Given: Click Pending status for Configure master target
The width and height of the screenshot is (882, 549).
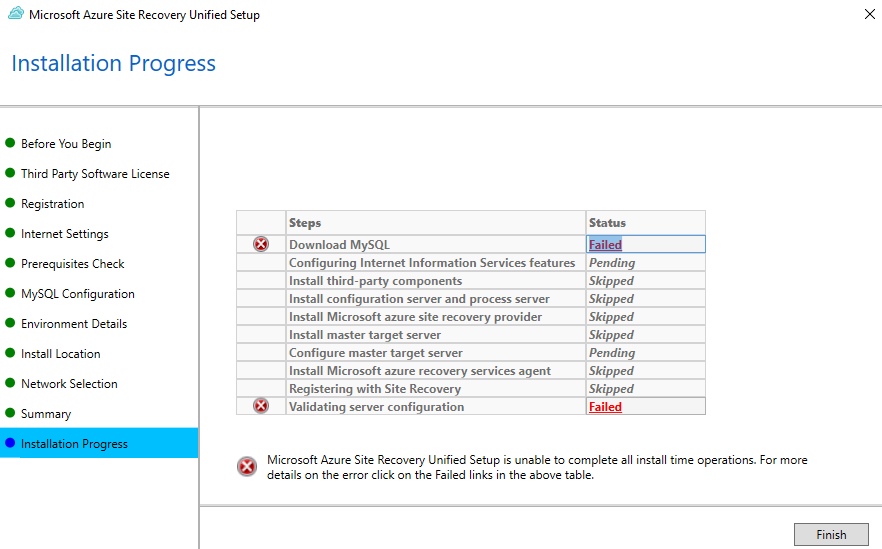Looking at the screenshot, I should click(x=612, y=353).
